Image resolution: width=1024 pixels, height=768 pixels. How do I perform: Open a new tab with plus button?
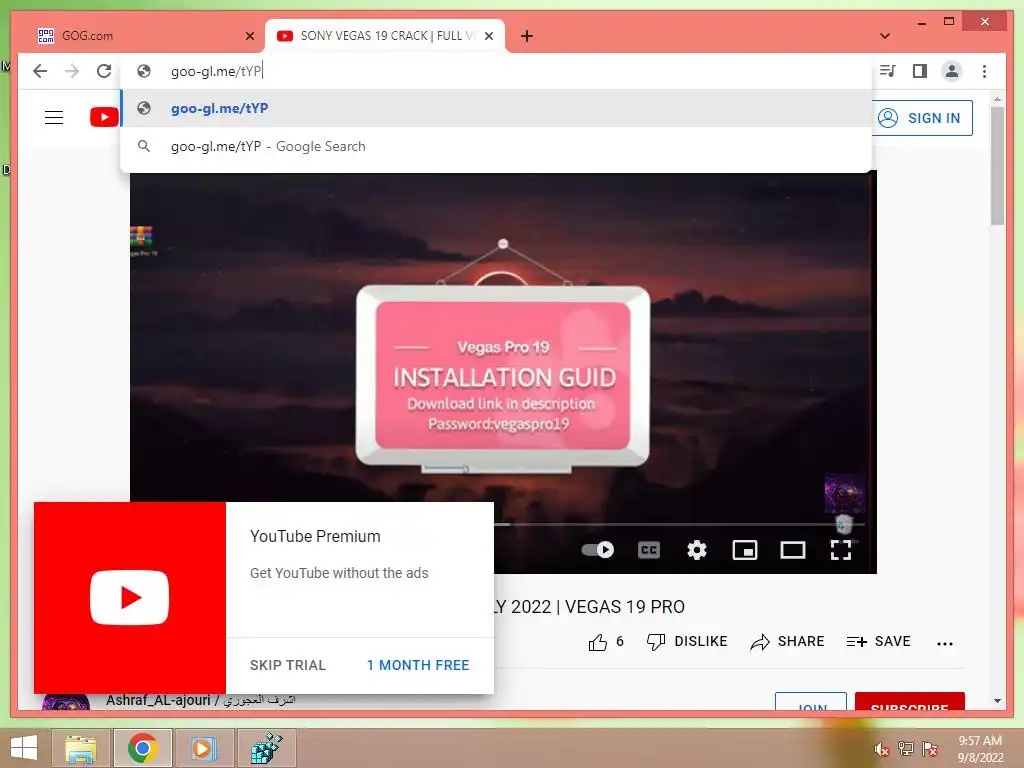click(527, 36)
